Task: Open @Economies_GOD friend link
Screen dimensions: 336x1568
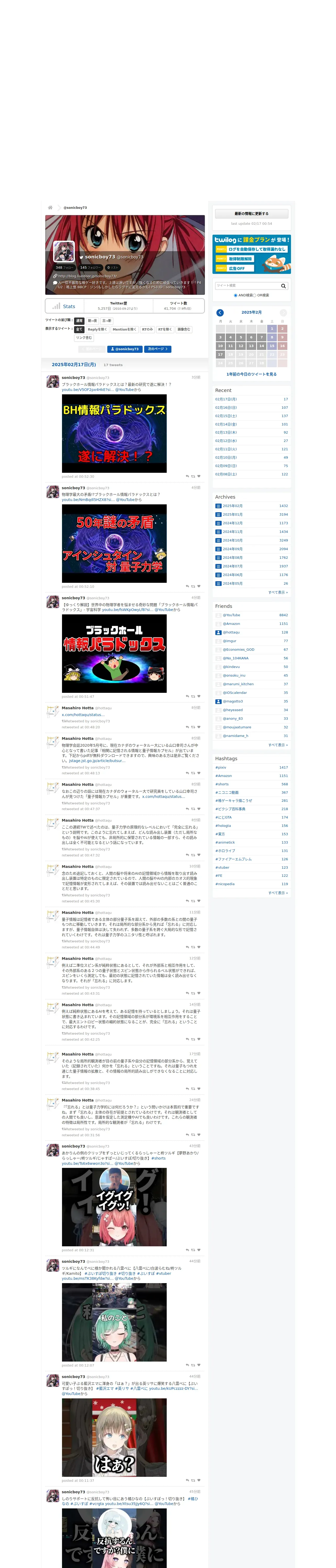Action: 238,649
